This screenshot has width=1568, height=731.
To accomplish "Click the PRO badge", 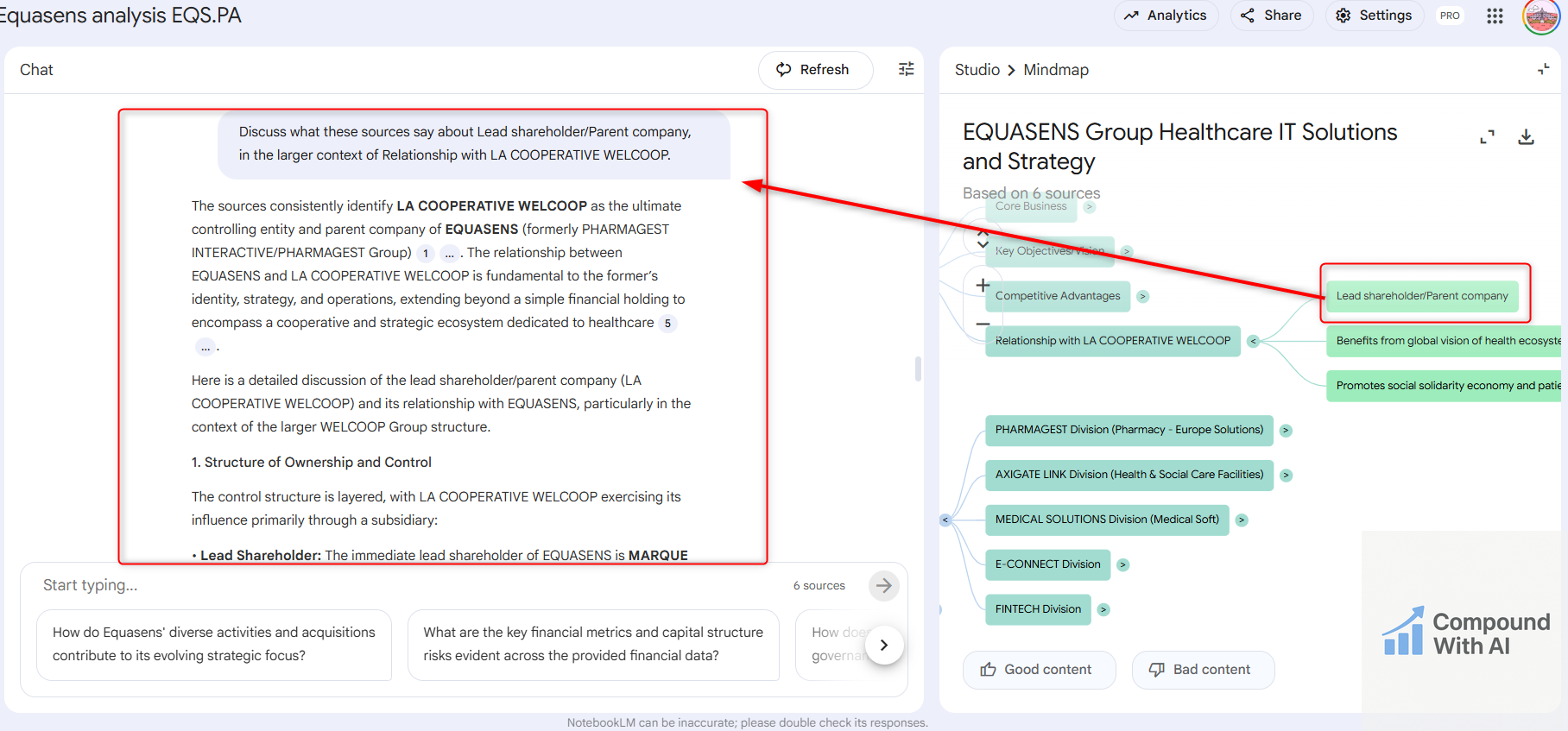I will pos(1450,16).
